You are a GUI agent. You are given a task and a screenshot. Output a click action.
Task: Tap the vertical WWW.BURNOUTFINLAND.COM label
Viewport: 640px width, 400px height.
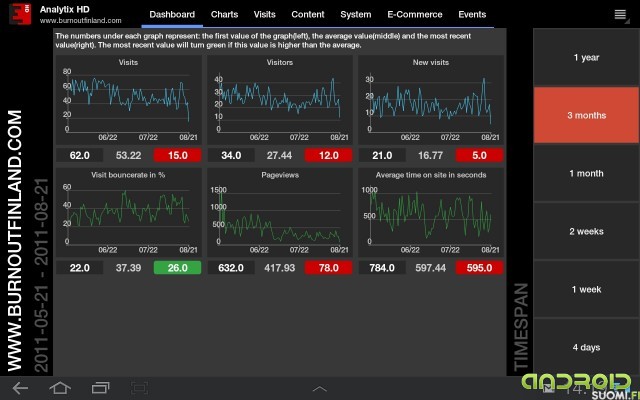(x=15, y=241)
